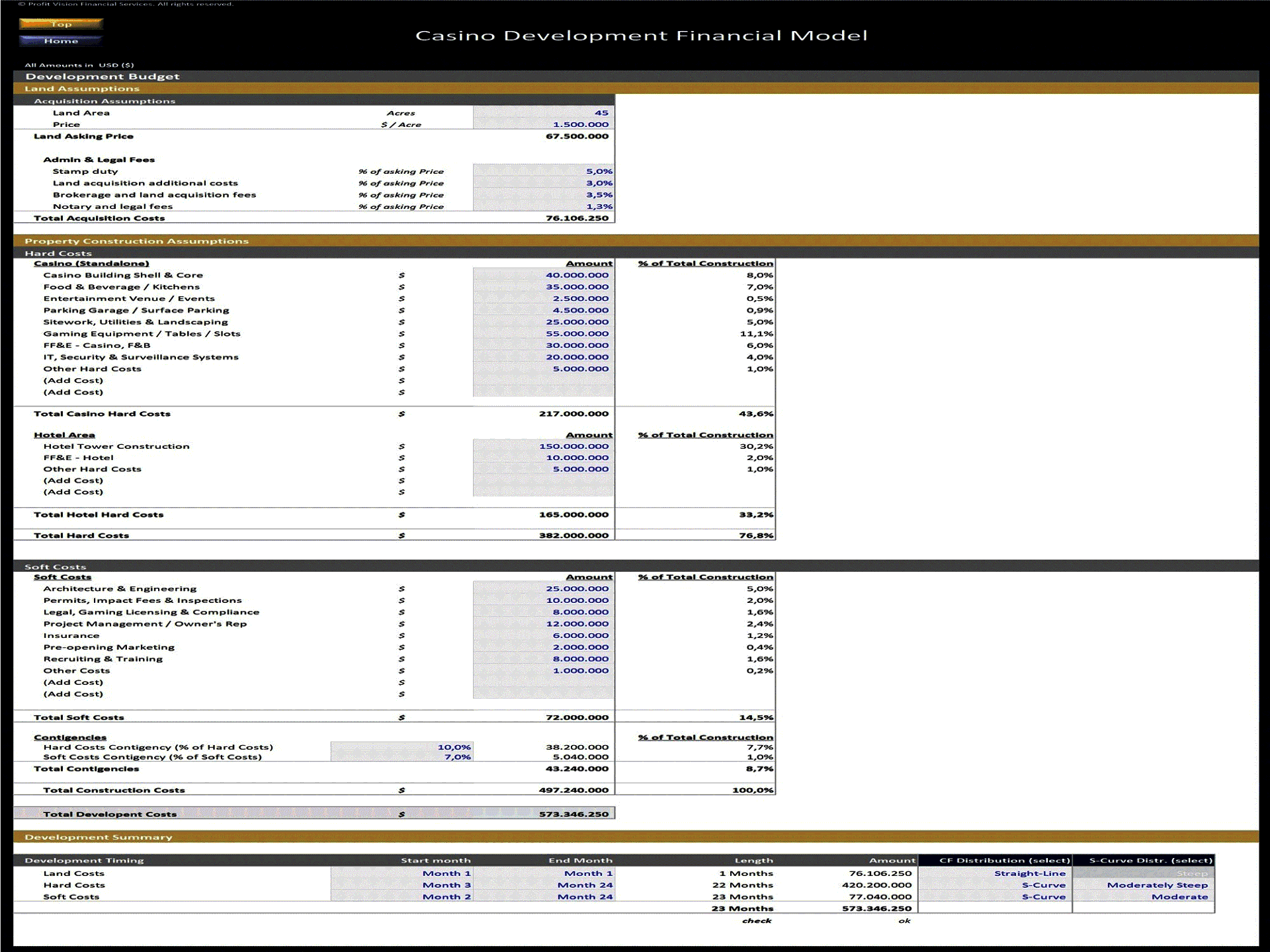Viewport: 1270px width, 952px height.
Task: Select Sitework, Utilities & Landscaping amount cell
Action: point(543,322)
